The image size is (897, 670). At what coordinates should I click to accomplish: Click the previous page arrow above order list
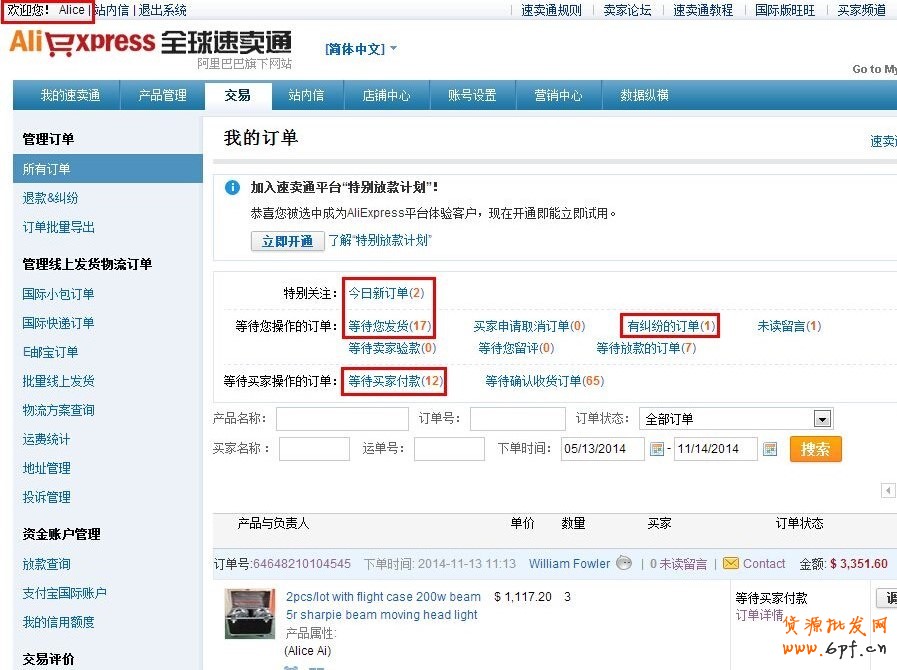point(887,490)
